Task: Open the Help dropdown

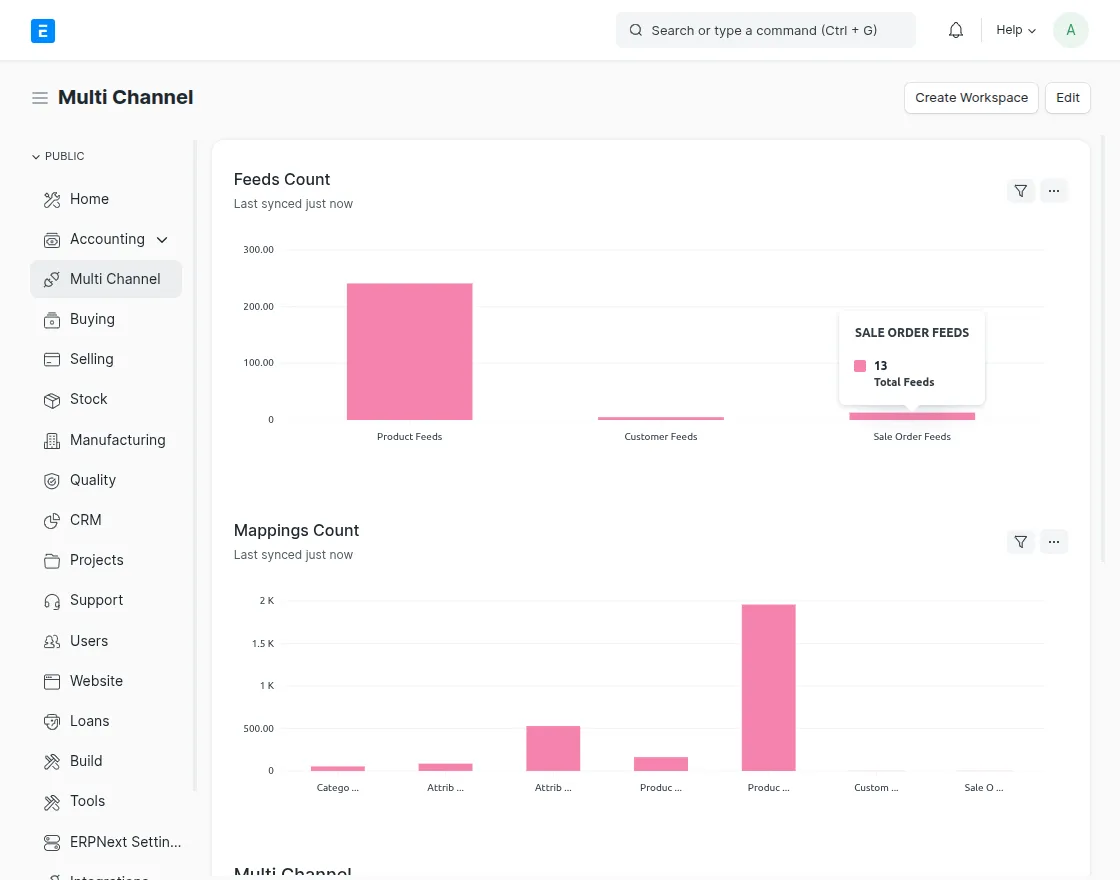Action: pos(1015,30)
